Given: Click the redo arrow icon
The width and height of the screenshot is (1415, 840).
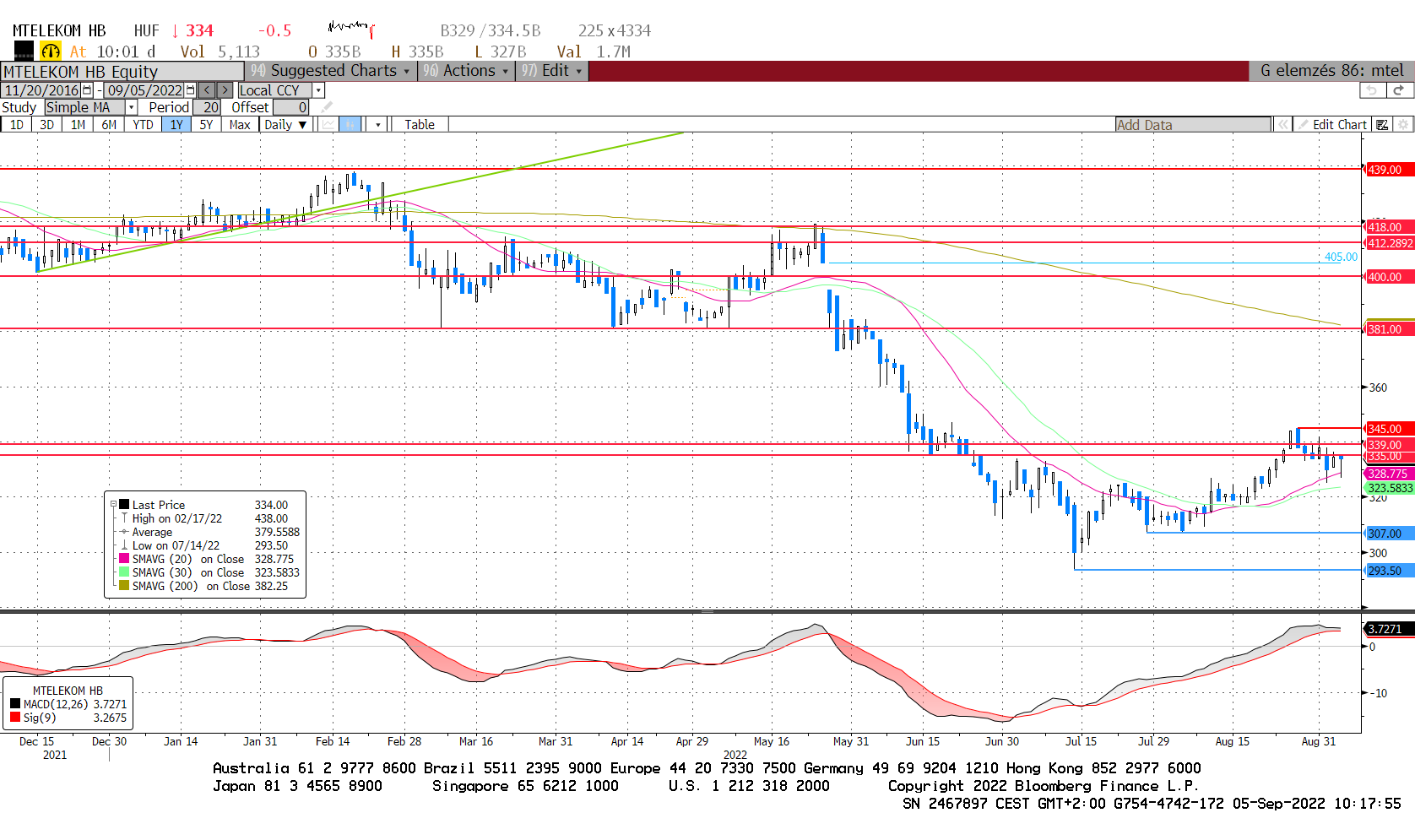Looking at the screenshot, I should pyautogui.click(x=1399, y=90).
